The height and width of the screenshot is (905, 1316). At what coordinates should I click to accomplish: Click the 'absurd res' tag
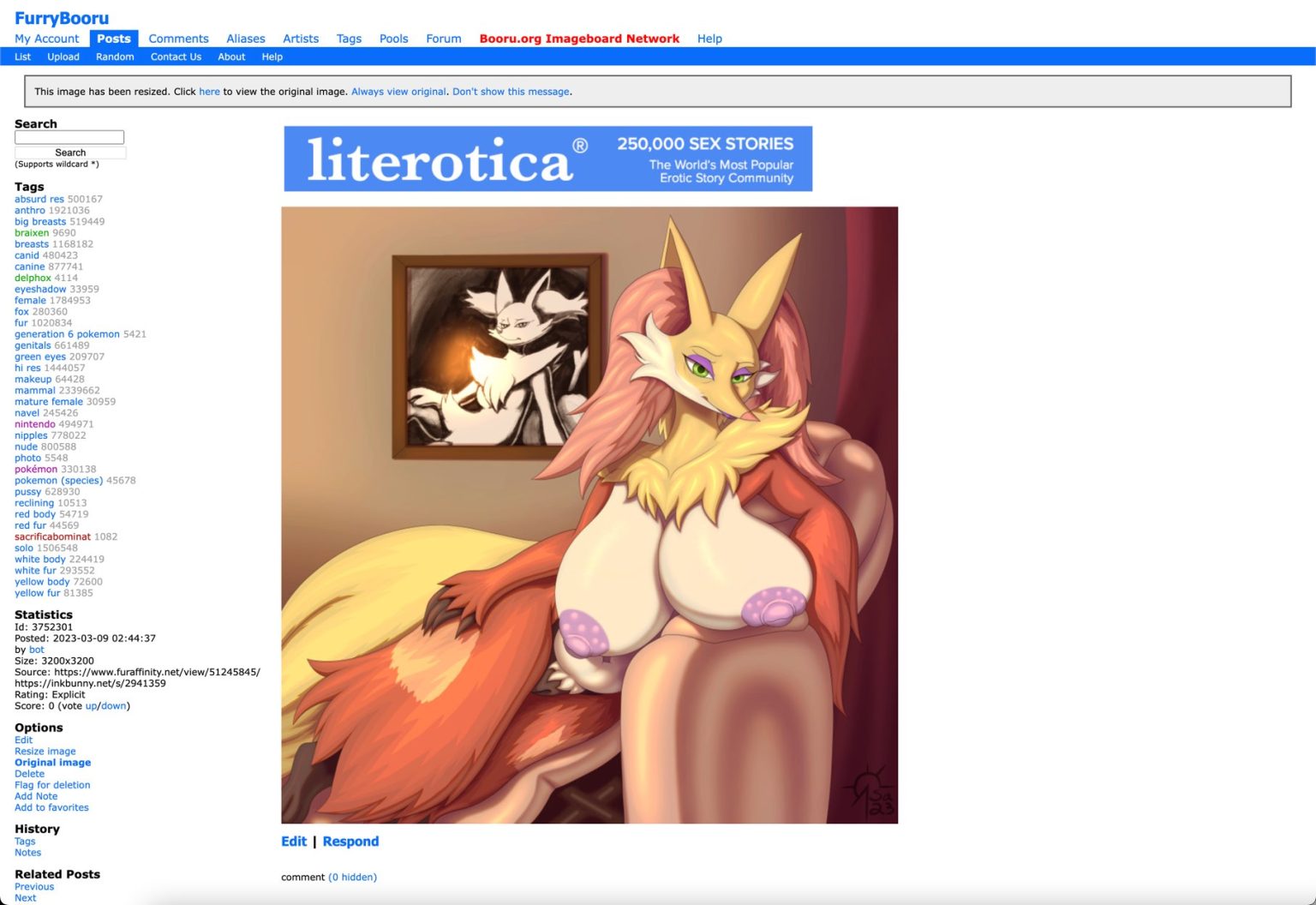tap(39, 199)
